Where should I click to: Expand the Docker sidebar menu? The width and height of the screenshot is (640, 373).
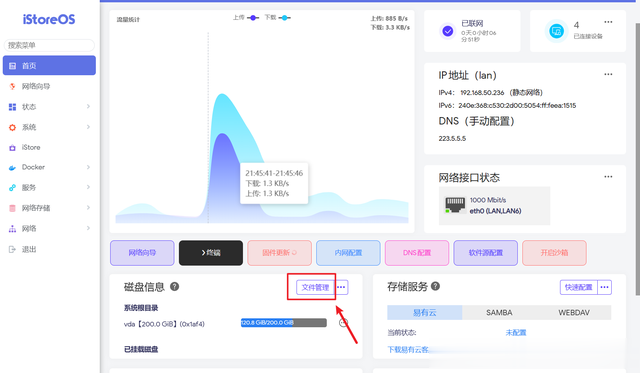coord(49,167)
